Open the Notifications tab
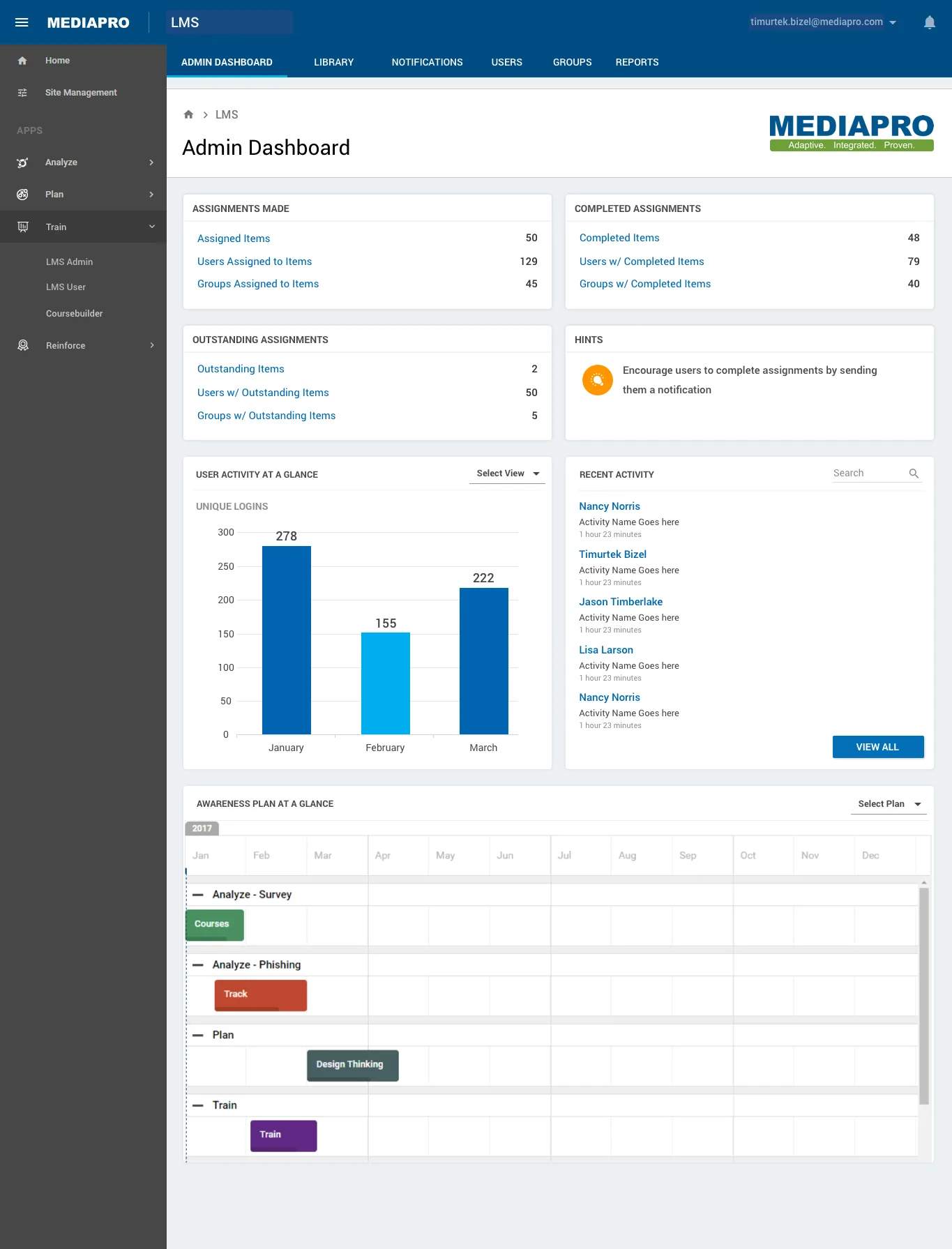 tap(427, 62)
